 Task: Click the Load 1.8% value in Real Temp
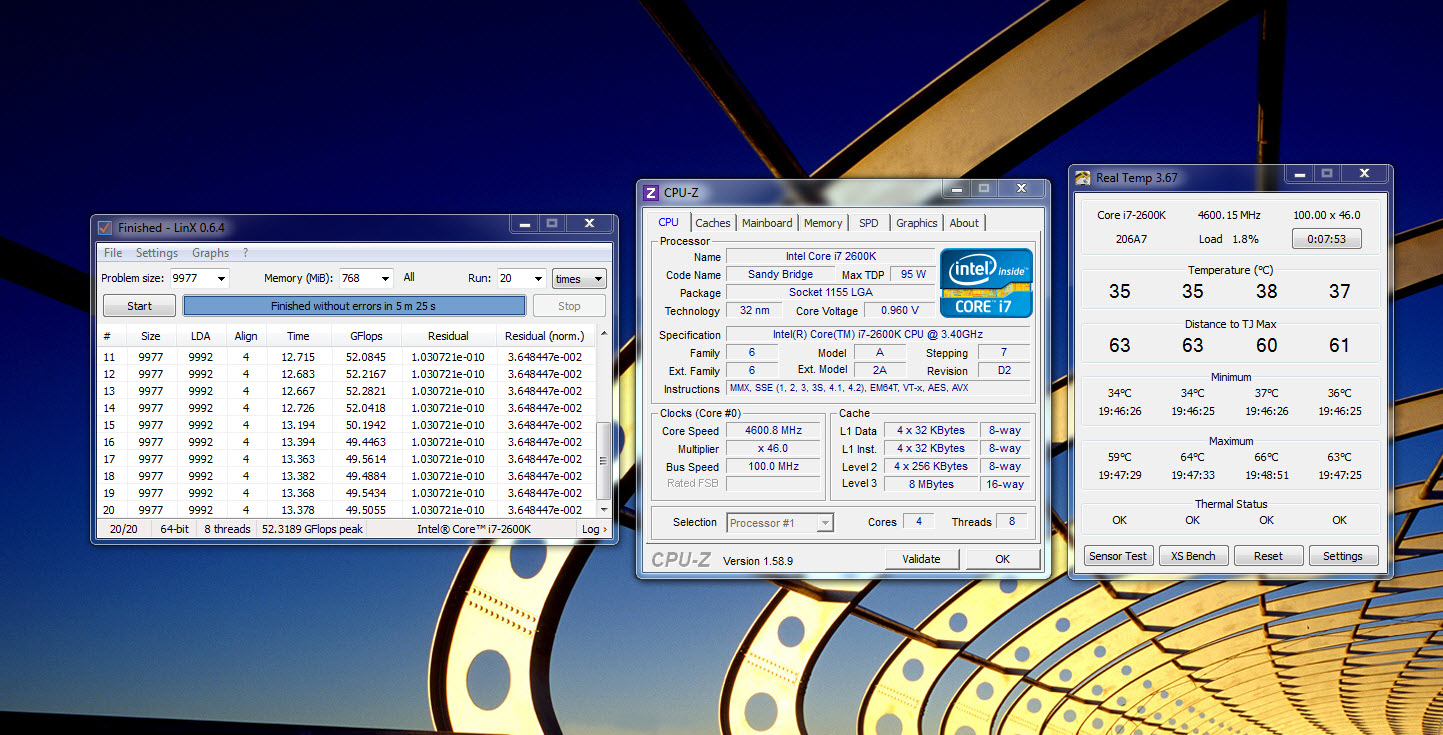[x=1245, y=239]
